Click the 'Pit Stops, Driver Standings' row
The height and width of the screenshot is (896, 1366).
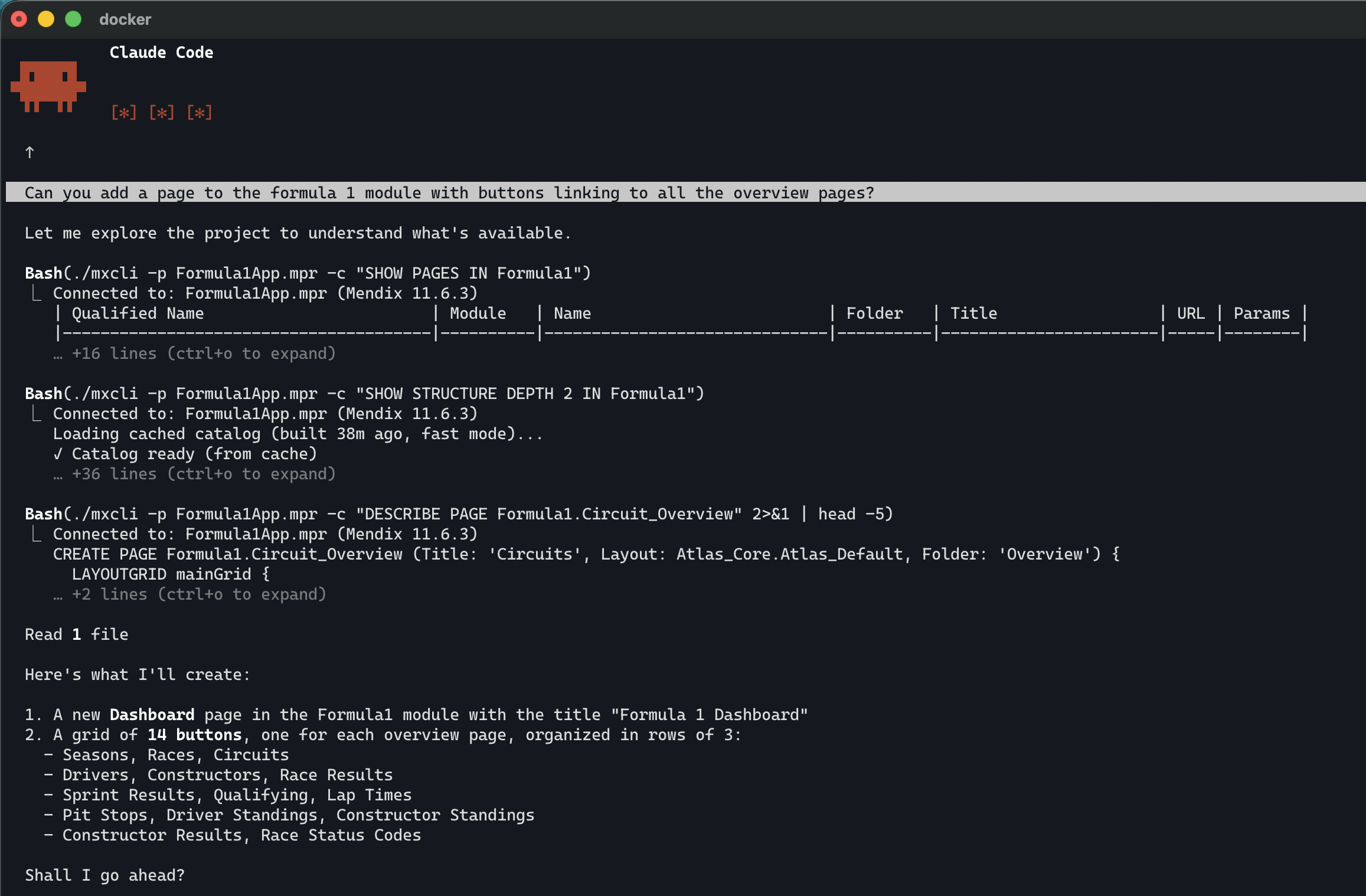(x=289, y=815)
